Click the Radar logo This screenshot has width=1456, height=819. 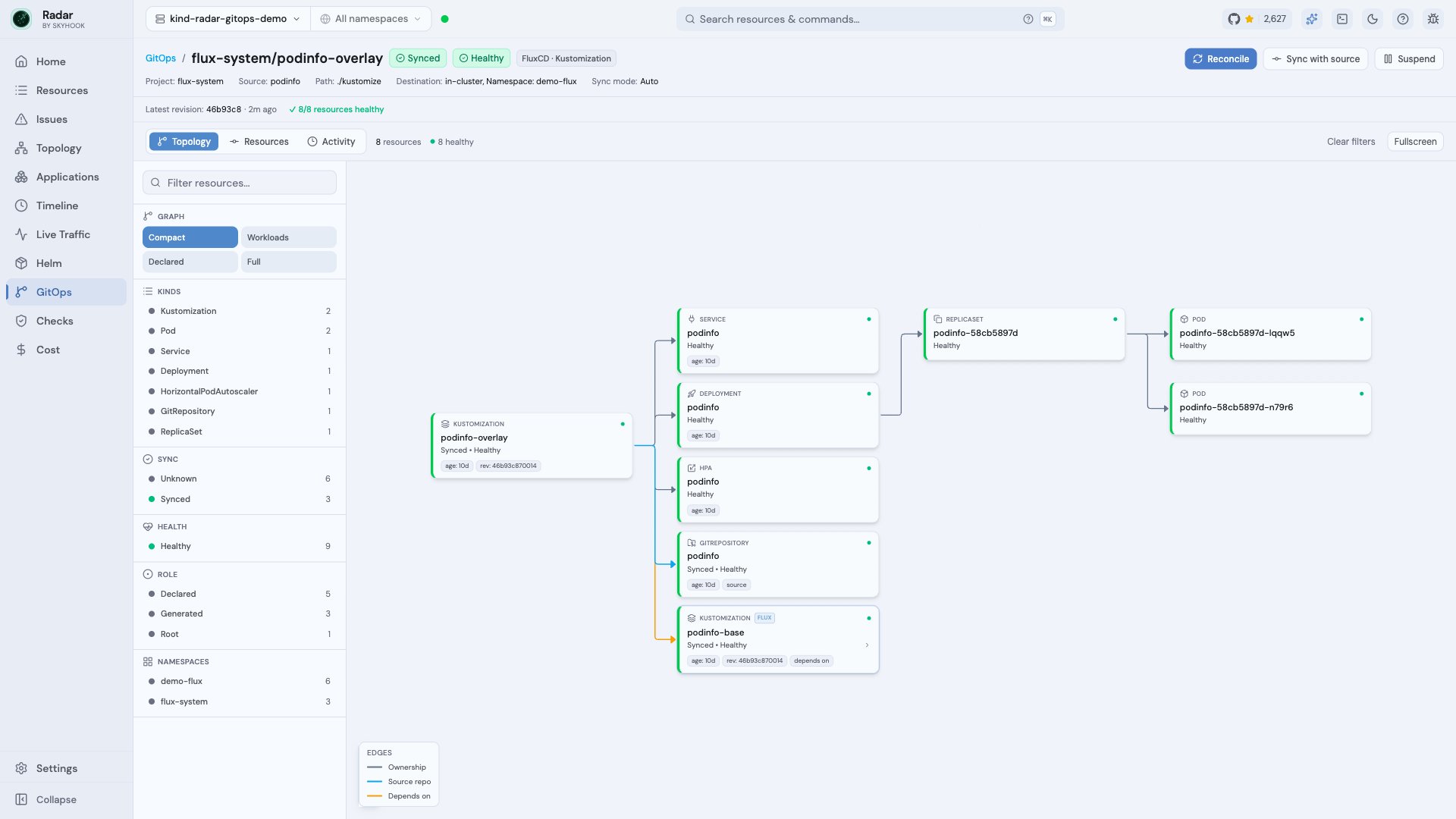click(x=21, y=19)
